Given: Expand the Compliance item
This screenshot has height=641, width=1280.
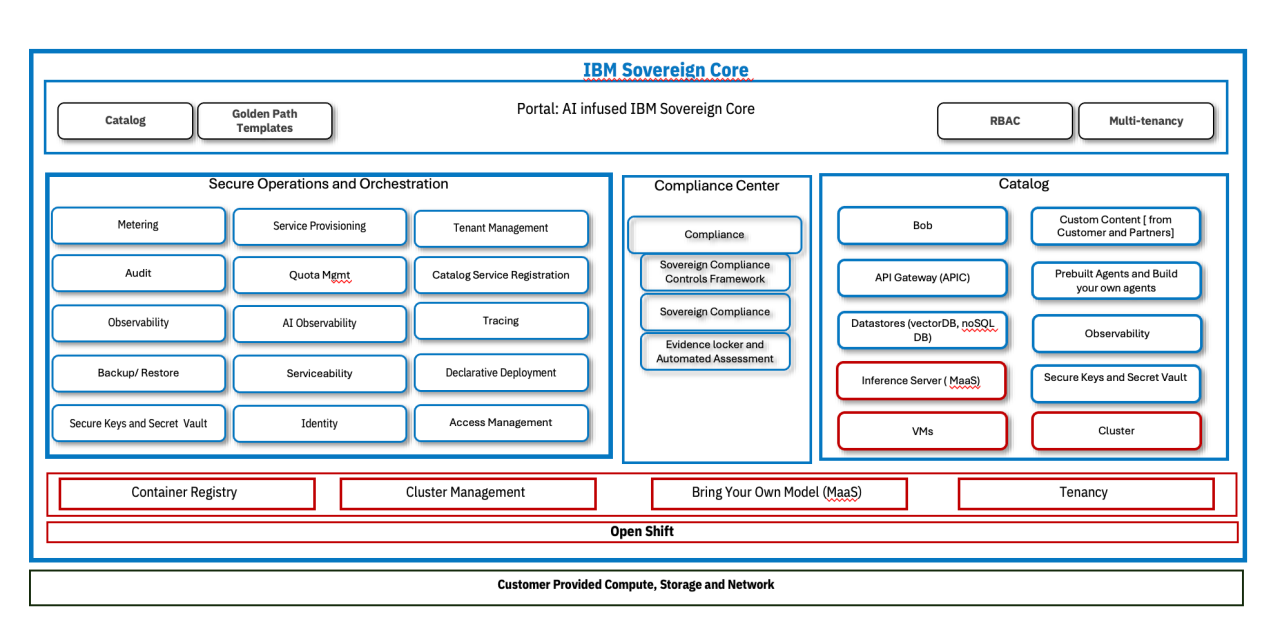Looking at the screenshot, I should (x=714, y=234).
